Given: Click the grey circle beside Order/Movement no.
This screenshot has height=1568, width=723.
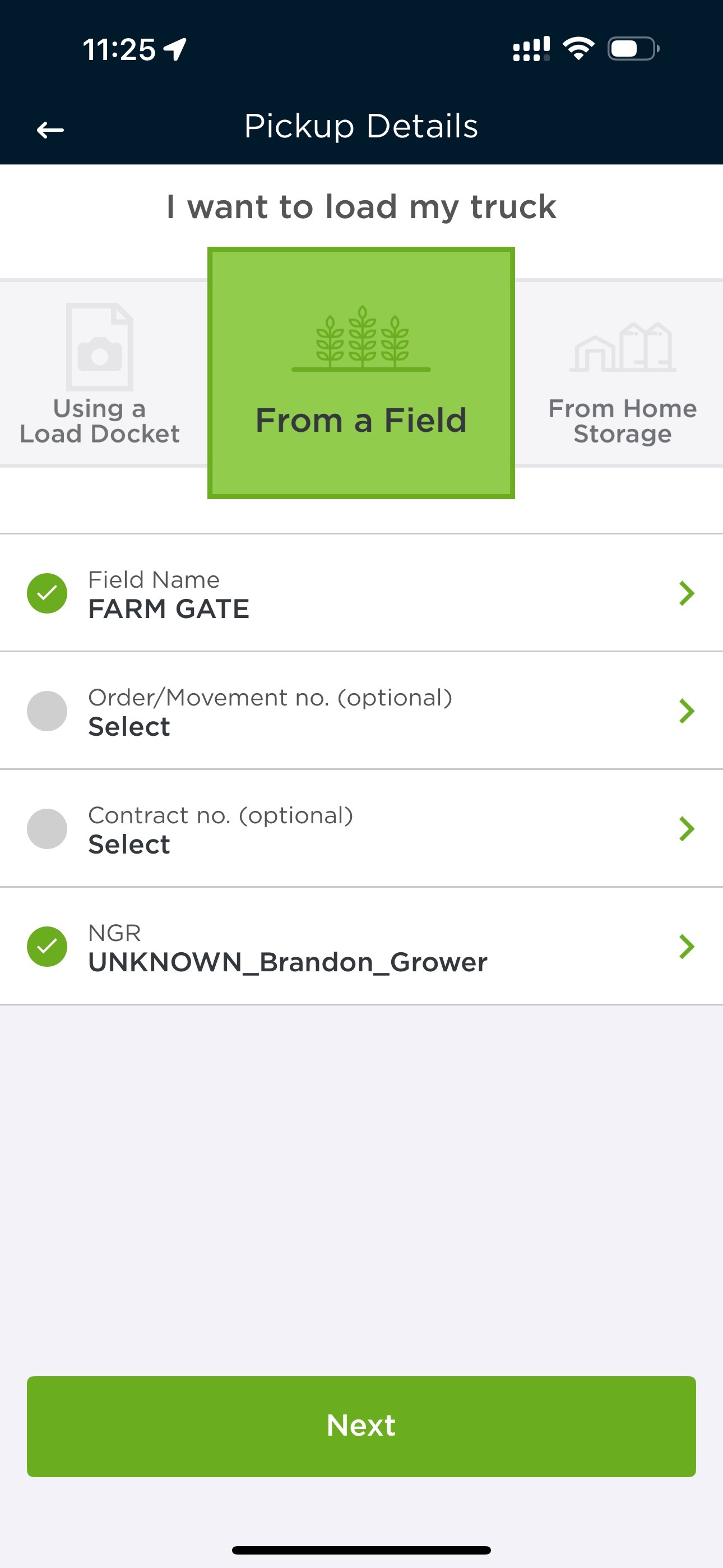Looking at the screenshot, I should [47, 711].
